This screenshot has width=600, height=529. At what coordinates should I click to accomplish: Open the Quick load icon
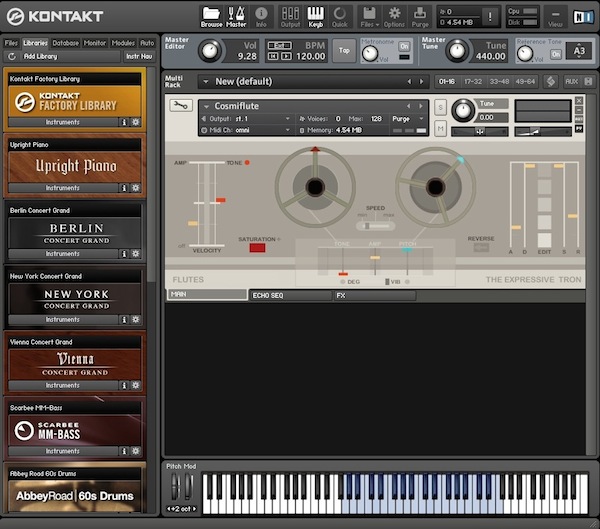click(339, 16)
